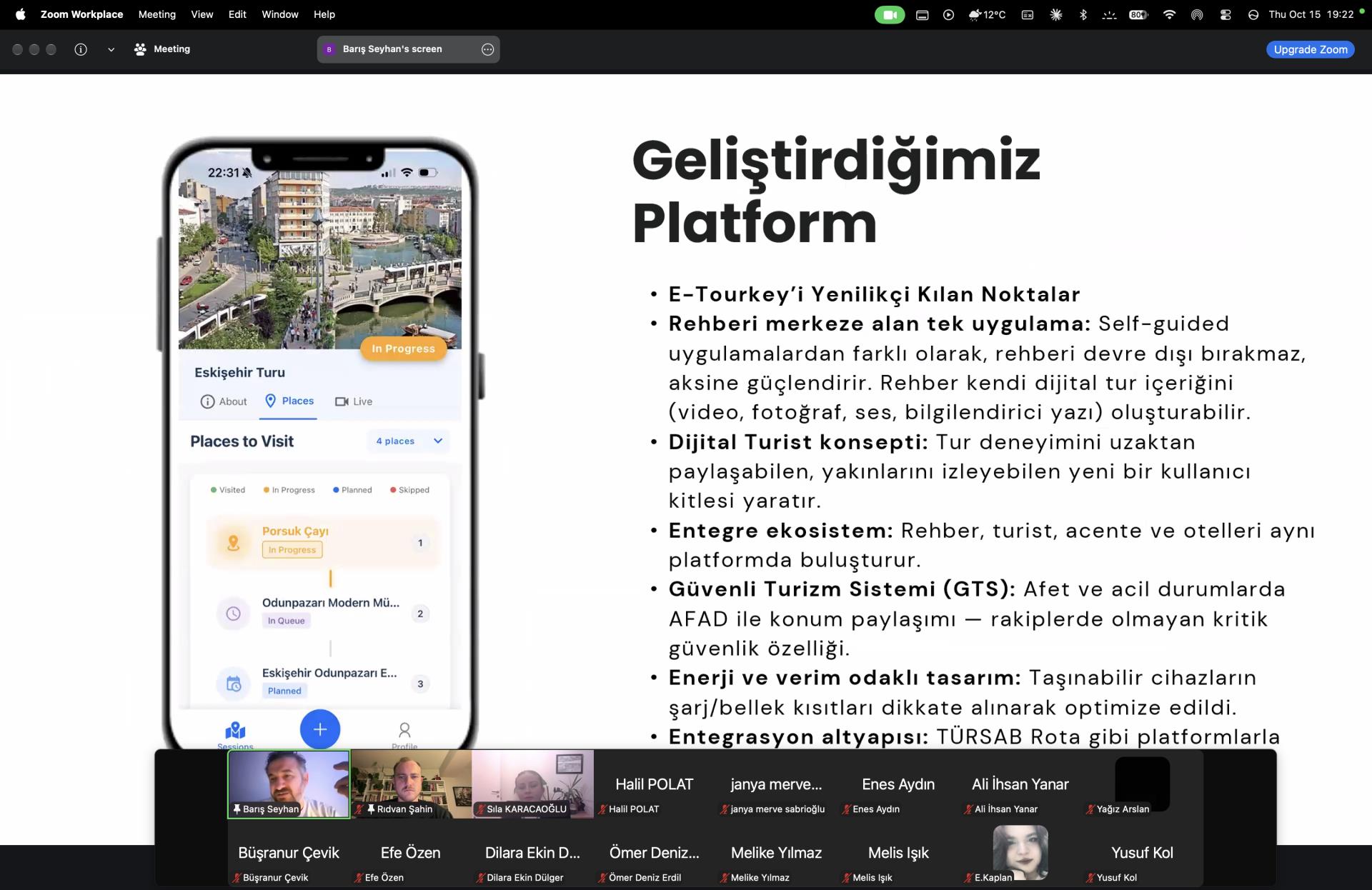Screen dimensions: 1372x890
Task: Select Yusuf Kol's participant tile
Action: [x=1142, y=853]
